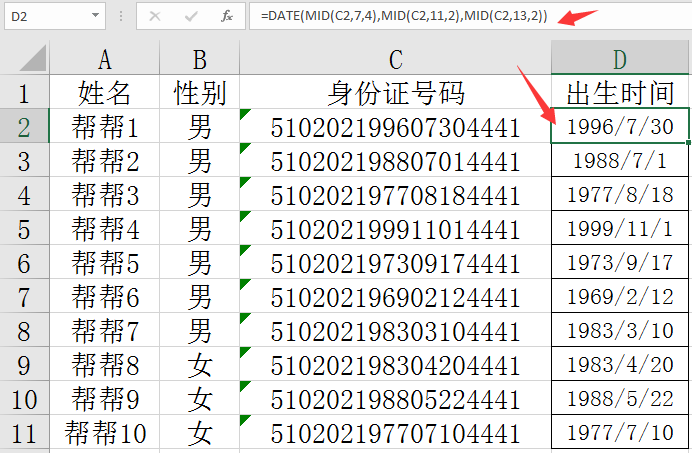Click the date cell 1977/8/18
Viewport: 692px width, 453px height.
pyautogui.click(x=620, y=194)
